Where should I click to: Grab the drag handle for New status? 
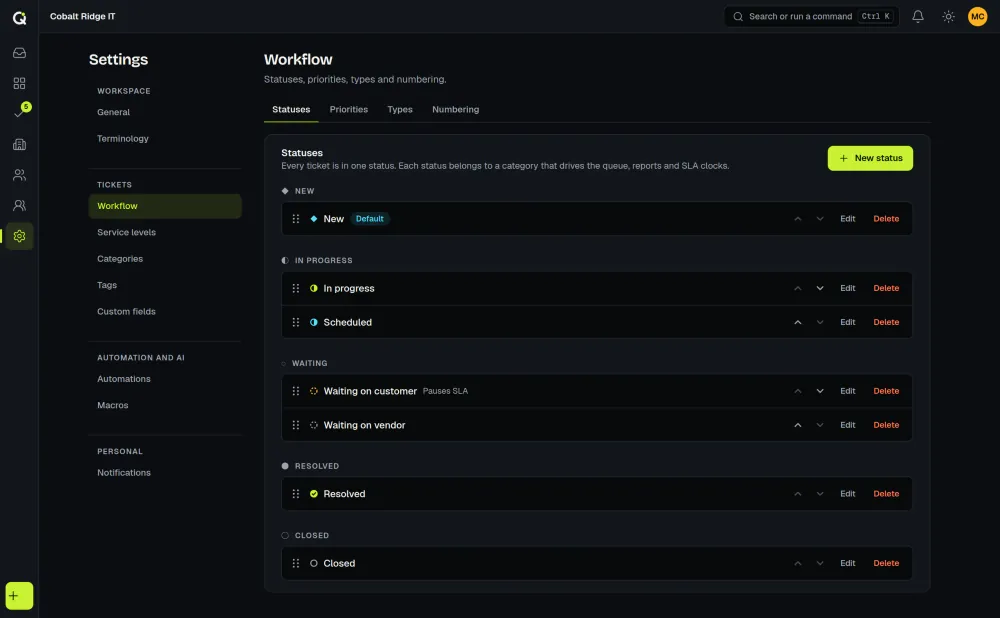click(x=296, y=219)
